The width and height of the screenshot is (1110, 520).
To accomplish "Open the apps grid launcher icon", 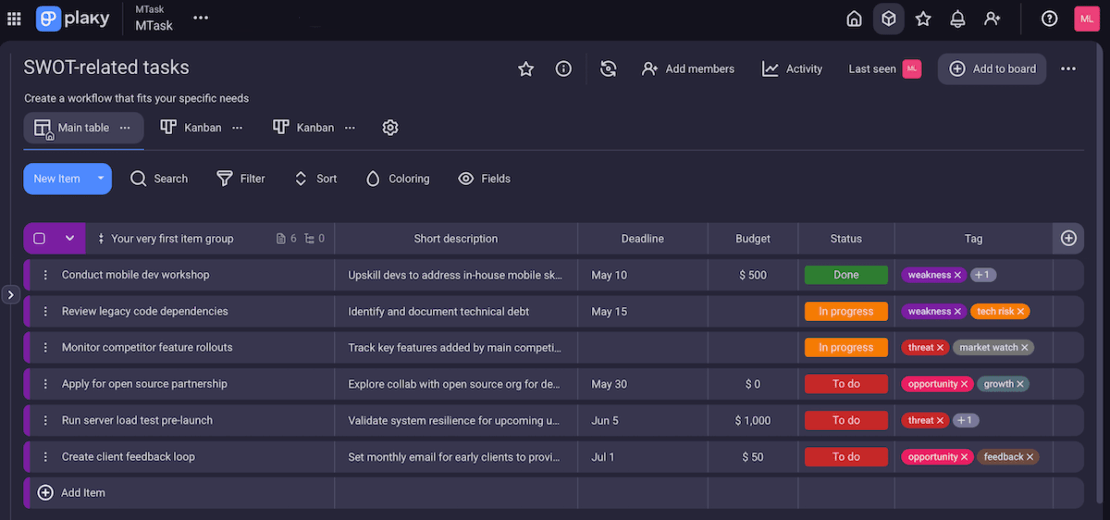I will [x=14, y=18].
